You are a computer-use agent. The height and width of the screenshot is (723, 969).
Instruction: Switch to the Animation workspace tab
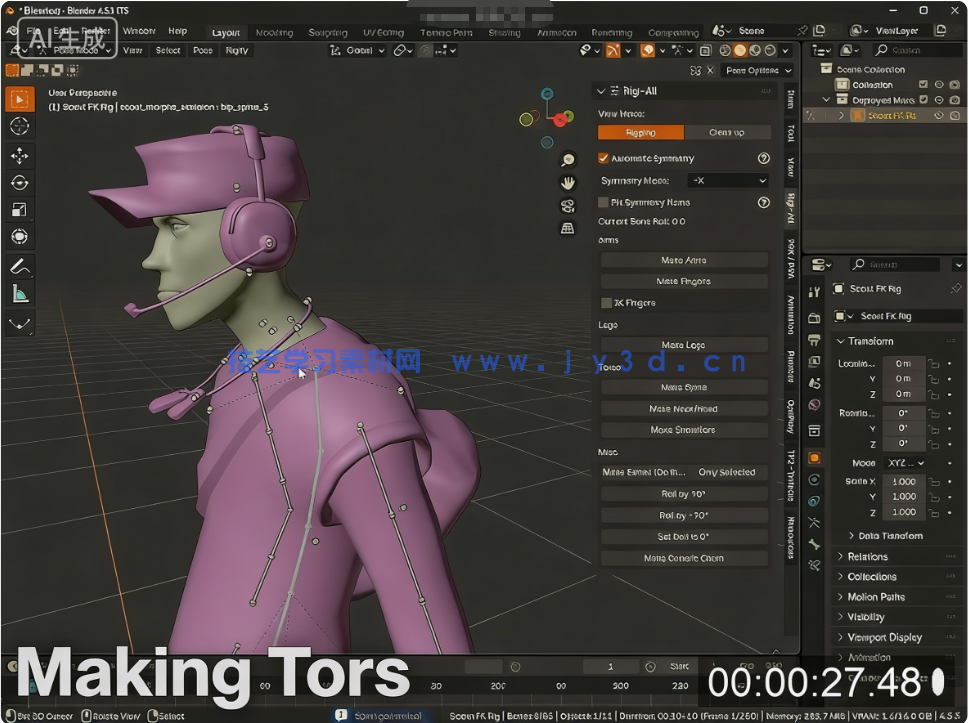(559, 32)
